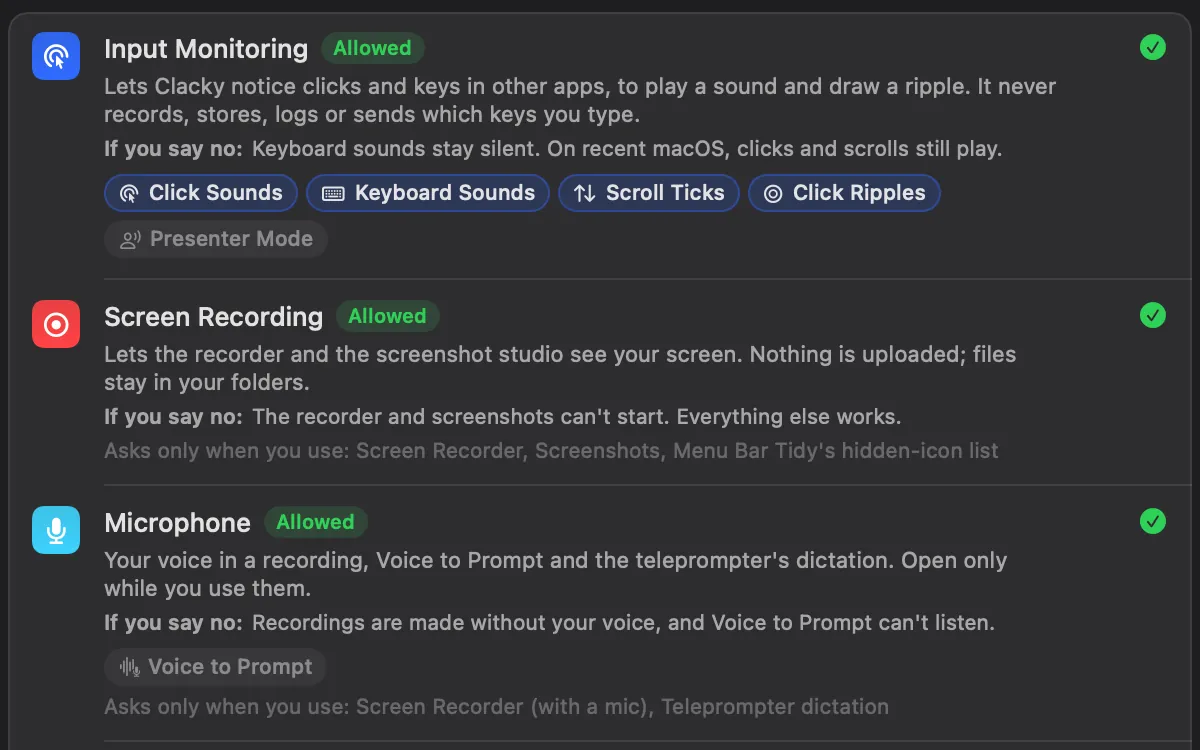This screenshot has height=750, width=1200.
Task: Click the Allowed badge next to Screen Recording
Action: tap(387, 316)
